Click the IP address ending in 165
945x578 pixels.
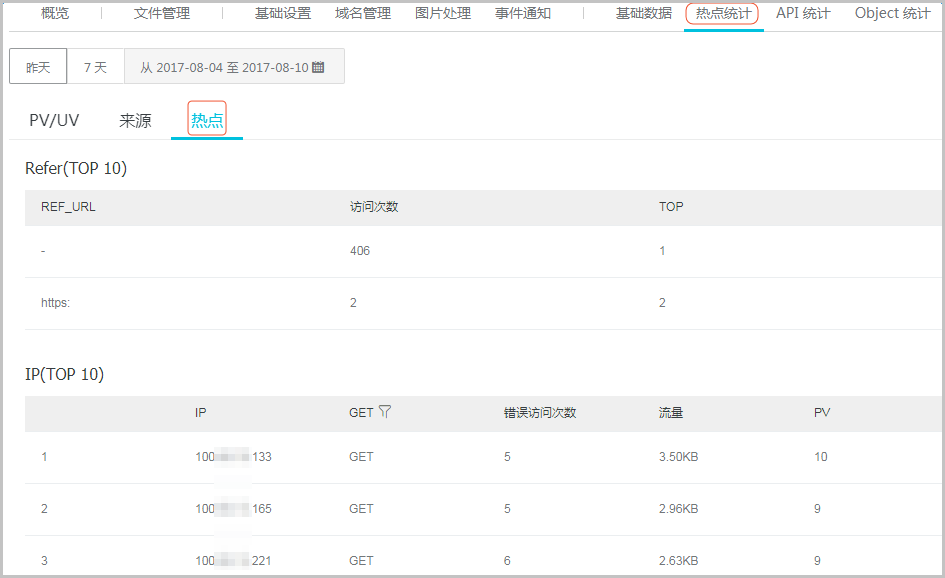[233, 509]
